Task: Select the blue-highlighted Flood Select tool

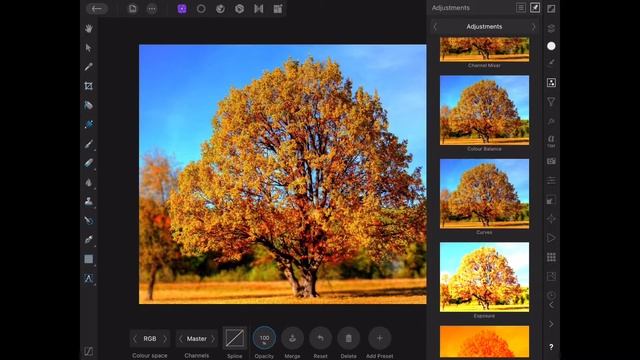Action: tap(89, 124)
